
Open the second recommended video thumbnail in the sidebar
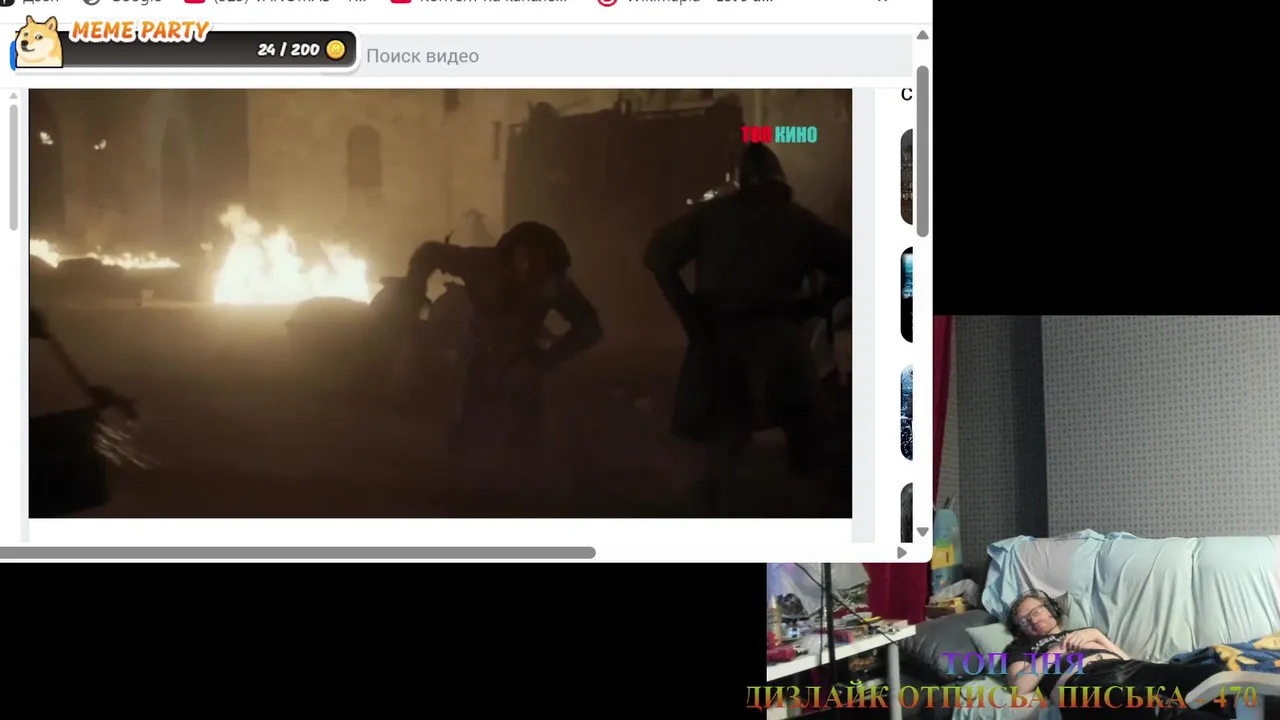[907, 295]
